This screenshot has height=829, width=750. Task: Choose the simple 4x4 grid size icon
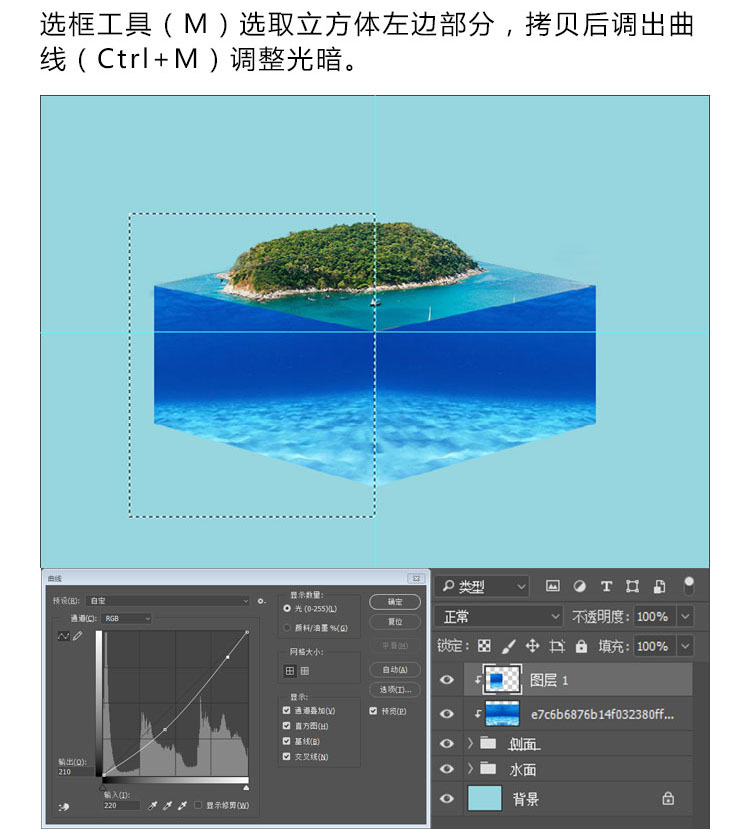point(290,671)
